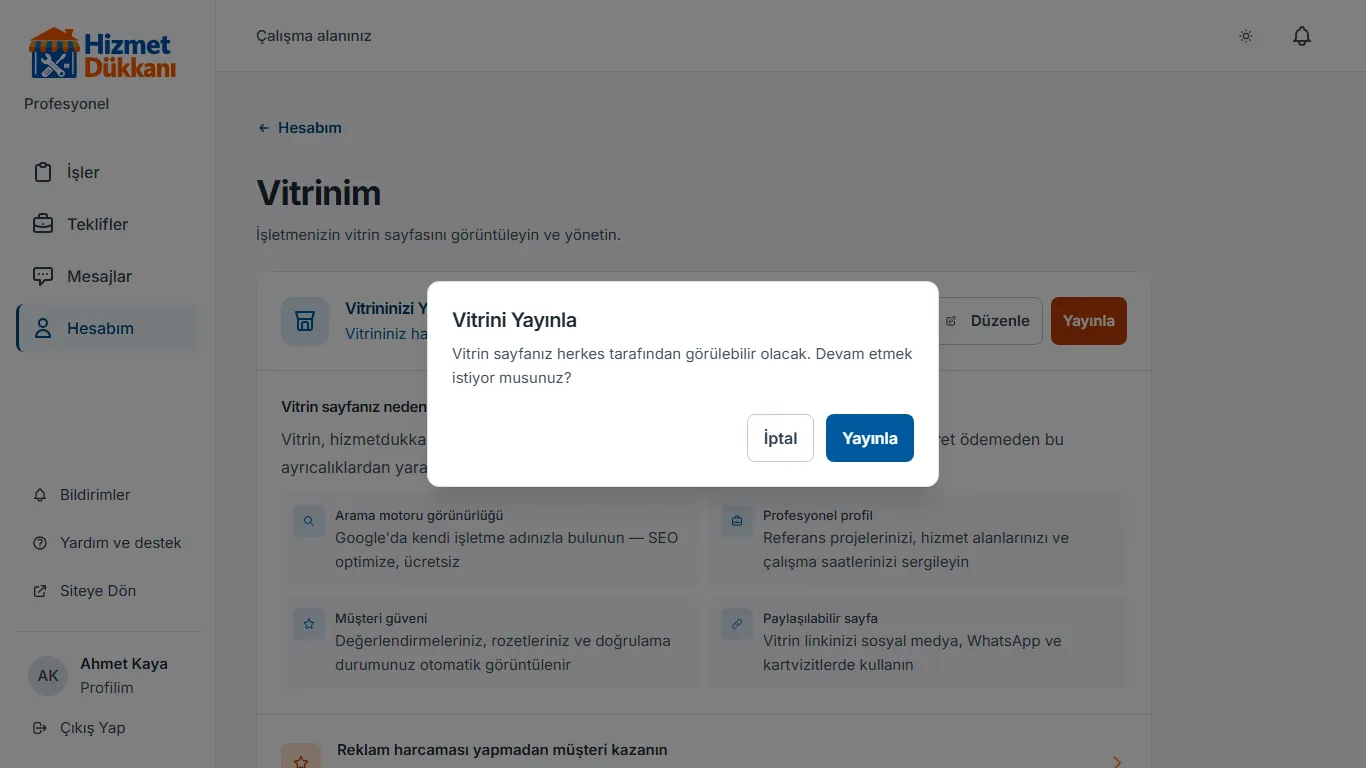Click the help question mark icon

click(x=40, y=543)
